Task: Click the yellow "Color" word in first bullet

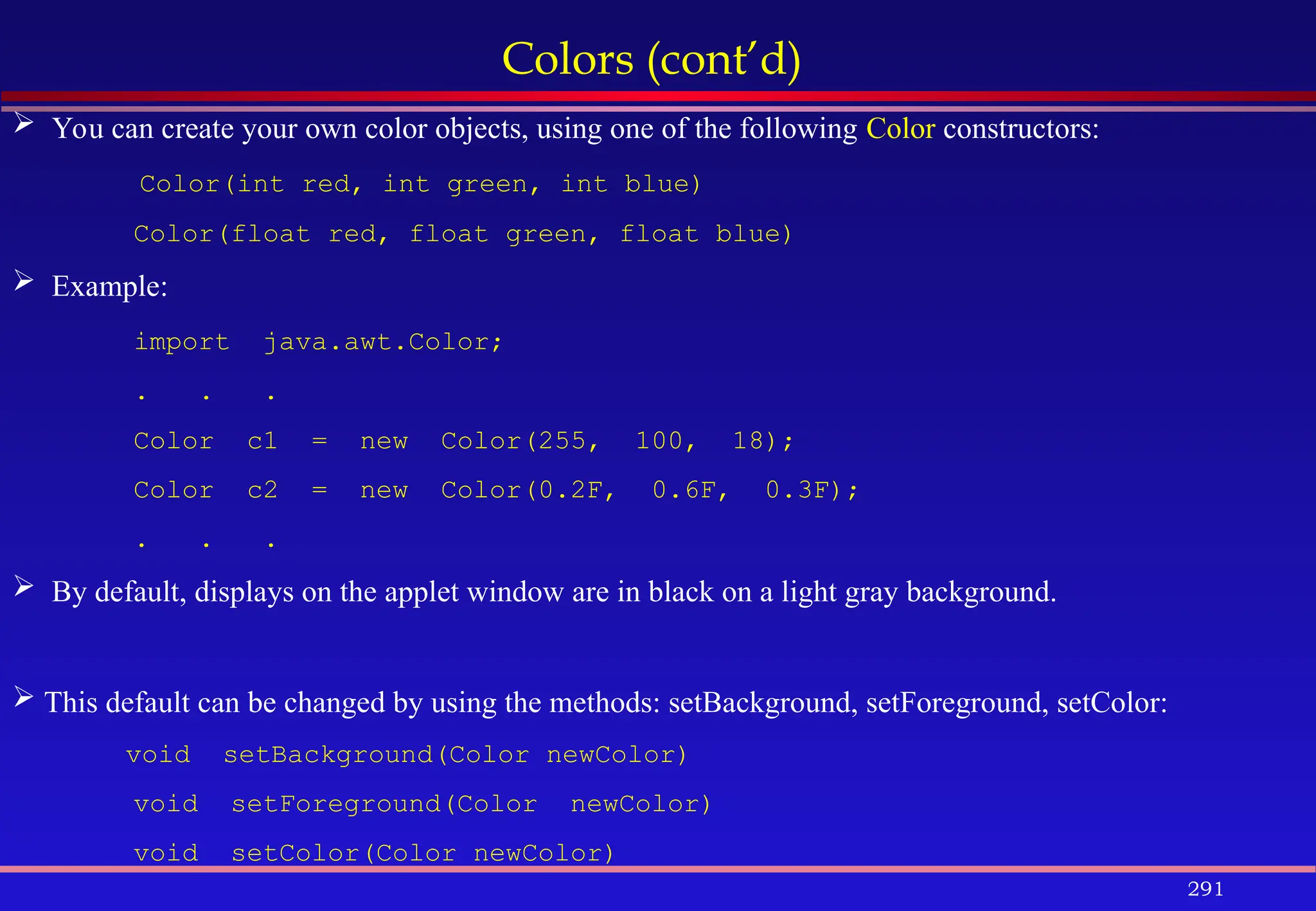Action: pyautogui.click(x=900, y=128)
